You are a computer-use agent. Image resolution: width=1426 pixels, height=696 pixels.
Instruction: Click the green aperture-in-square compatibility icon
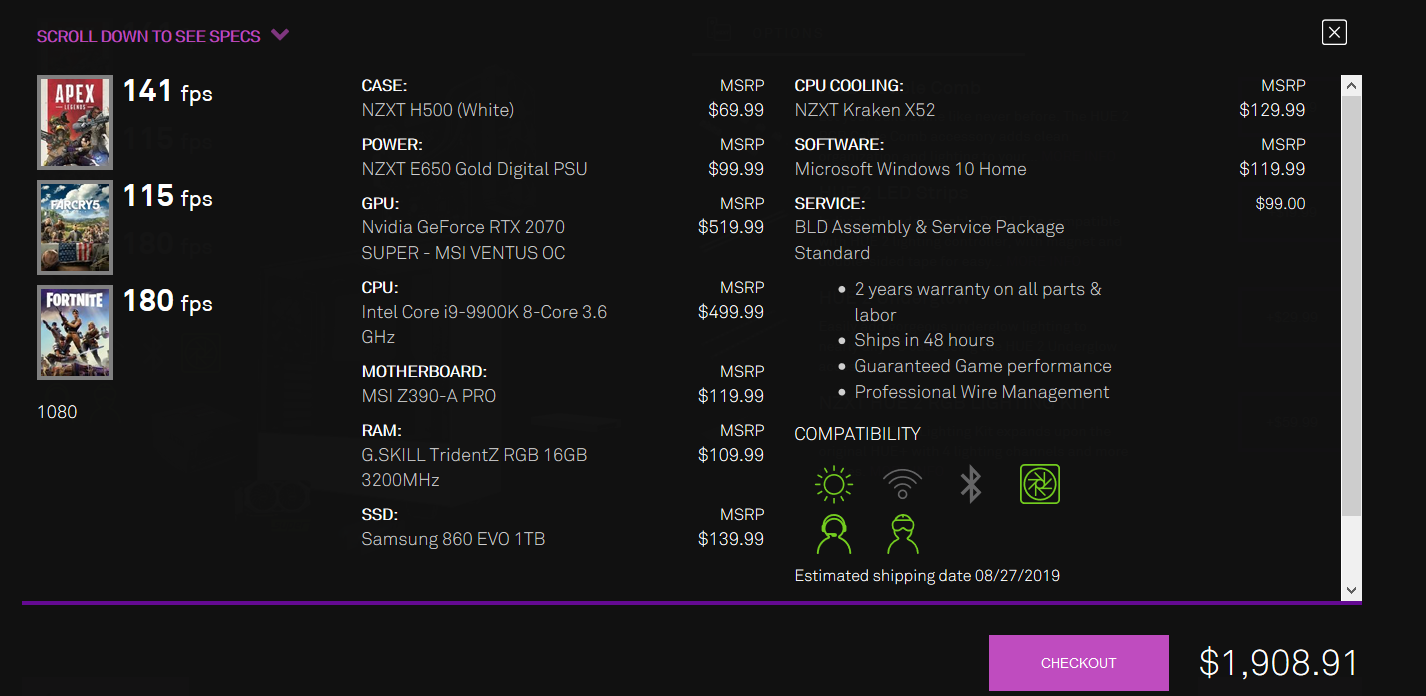click(1040, 485)
